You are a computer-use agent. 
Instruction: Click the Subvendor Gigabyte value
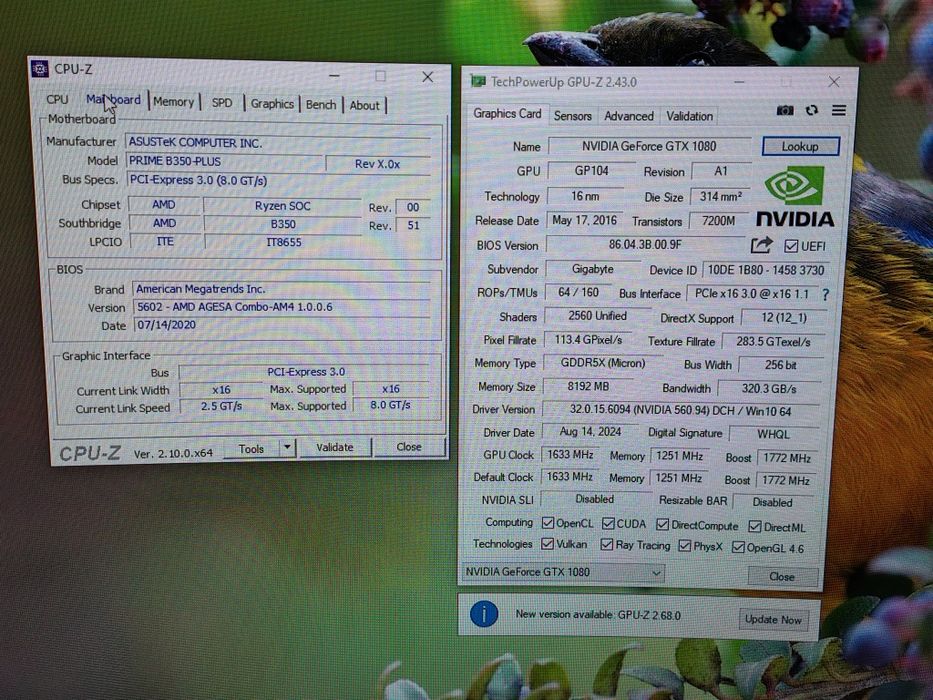(593, 269)
